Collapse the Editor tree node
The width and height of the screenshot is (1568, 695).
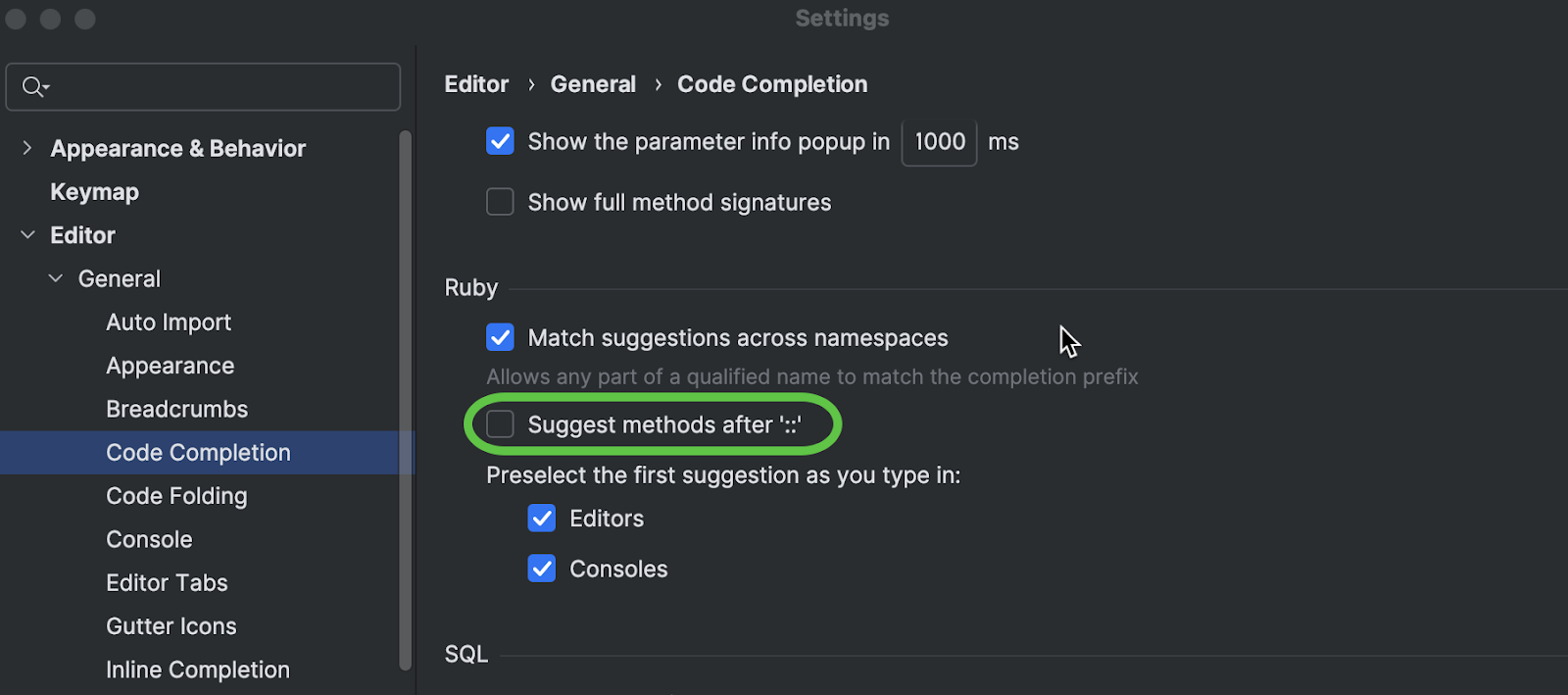27,235
